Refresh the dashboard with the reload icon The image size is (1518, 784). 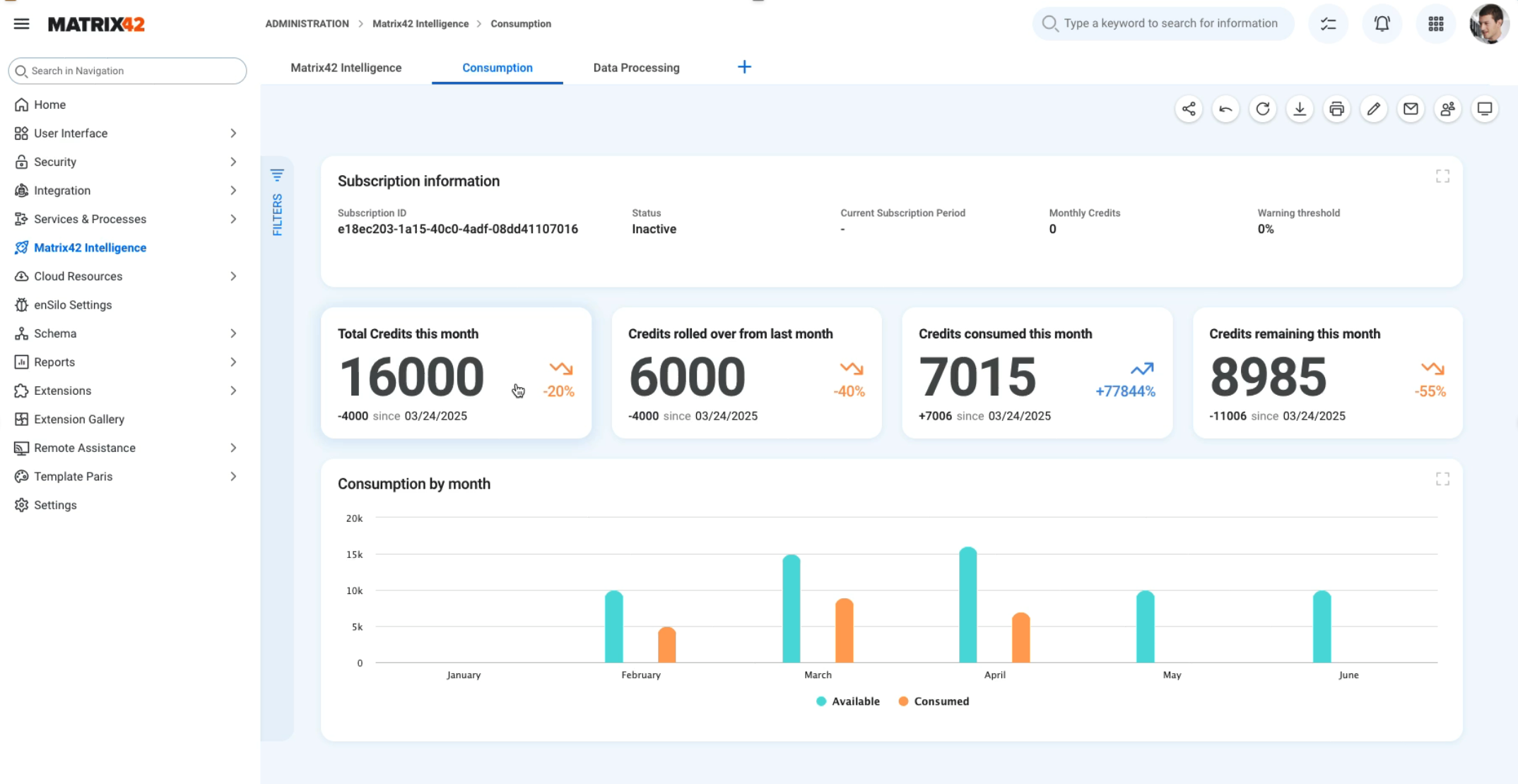[x=1263, y=109]
